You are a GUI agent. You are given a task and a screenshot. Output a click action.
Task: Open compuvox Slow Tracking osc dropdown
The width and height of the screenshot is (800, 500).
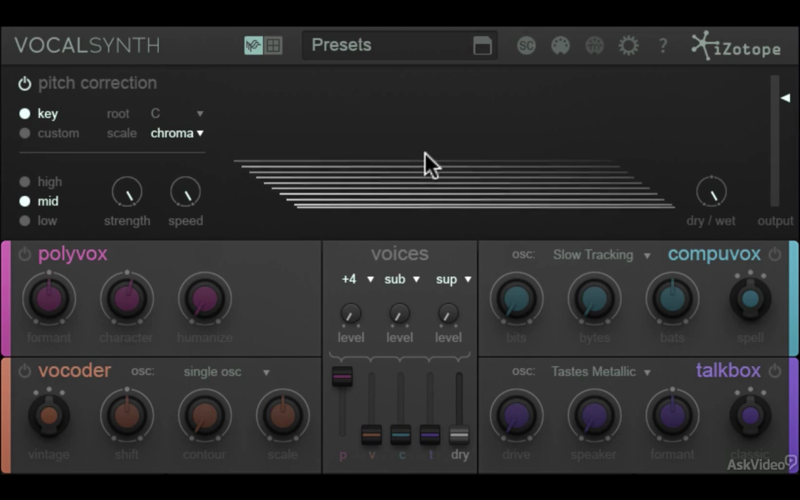coord(602,255)
